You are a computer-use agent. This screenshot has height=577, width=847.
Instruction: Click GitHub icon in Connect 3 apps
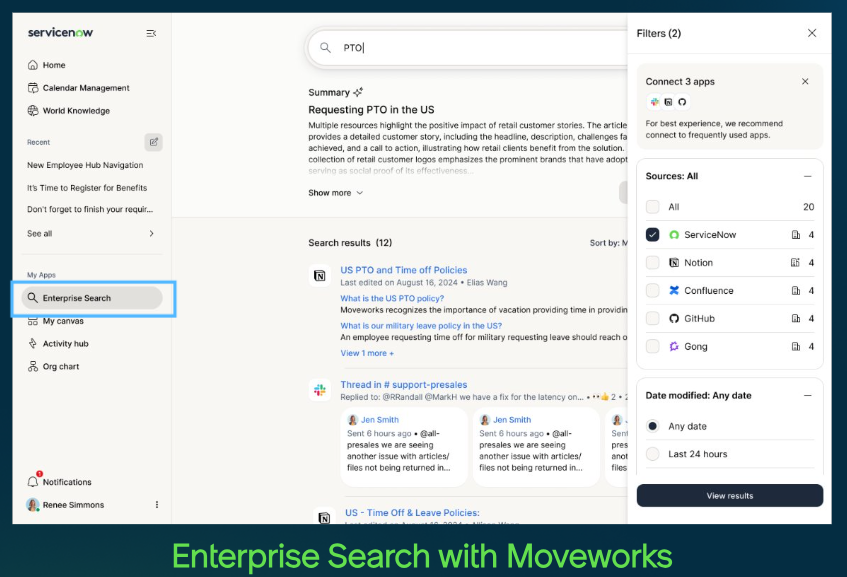coord(682,102)
